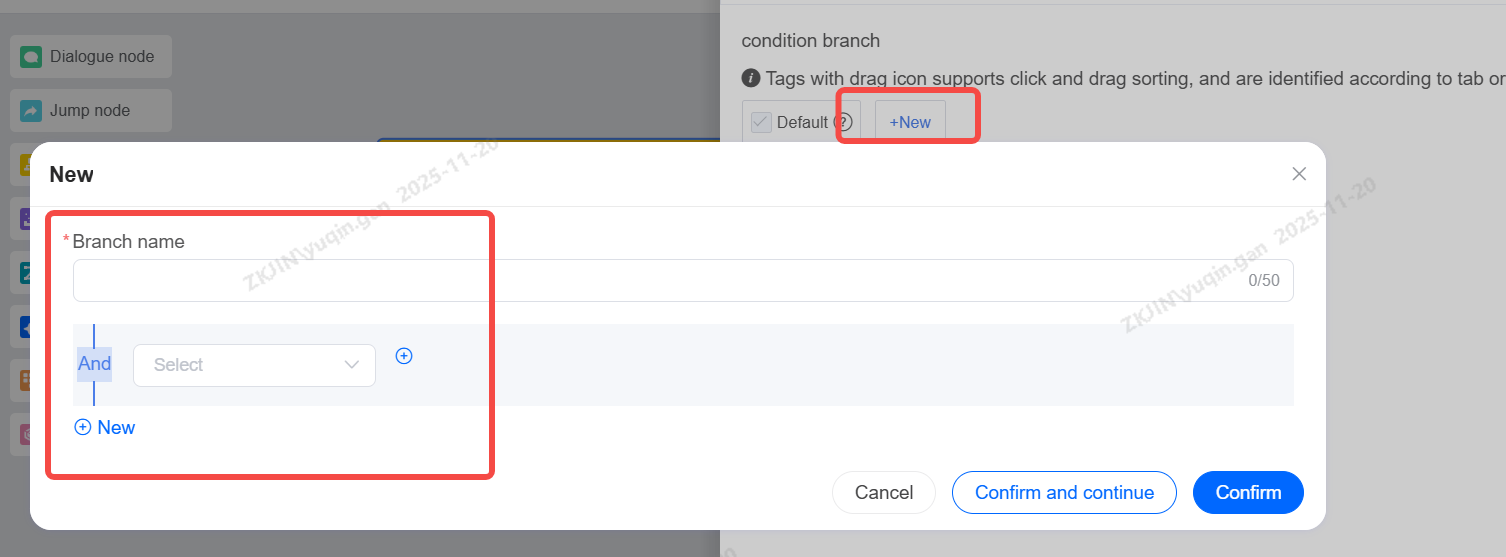The width and height of the screenshot is (1506, 557).
Task: Close the New dialog with the X
Action: point(1299,174)
